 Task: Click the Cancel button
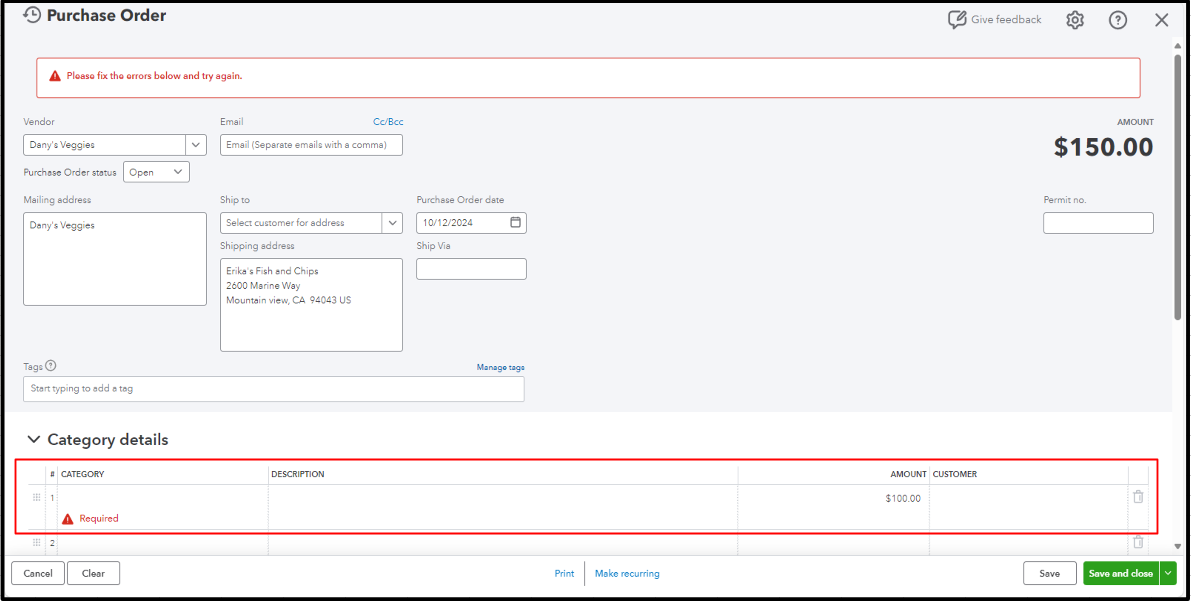[38, 574]
